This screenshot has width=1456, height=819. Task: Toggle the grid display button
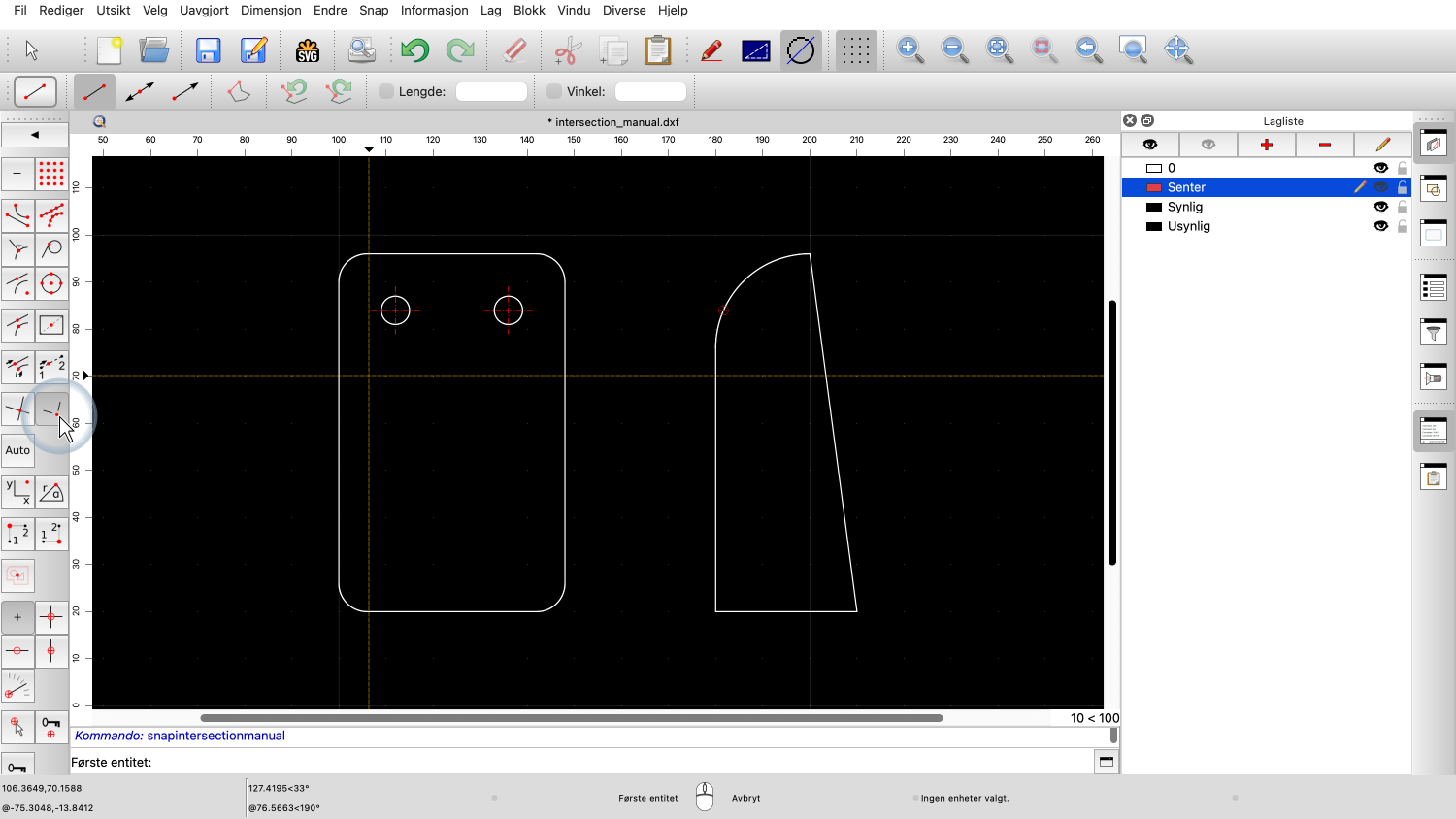[855, 49]
